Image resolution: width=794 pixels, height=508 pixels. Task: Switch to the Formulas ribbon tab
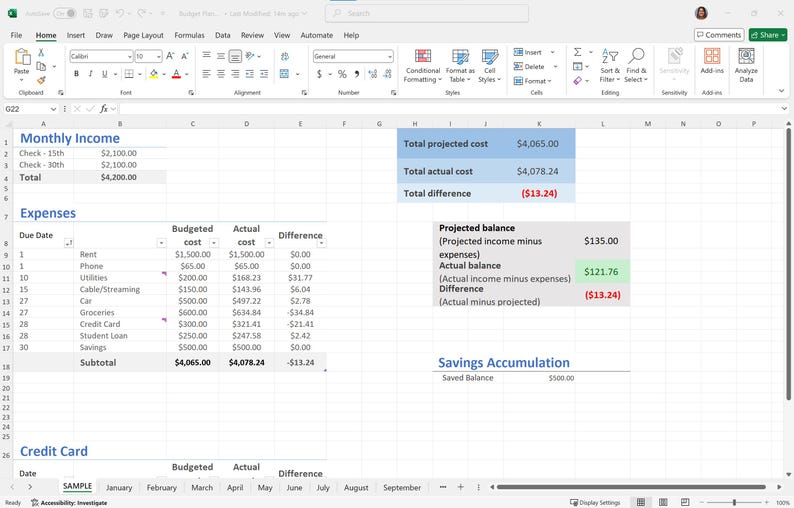pyautogui.click(x=189, y=35)
